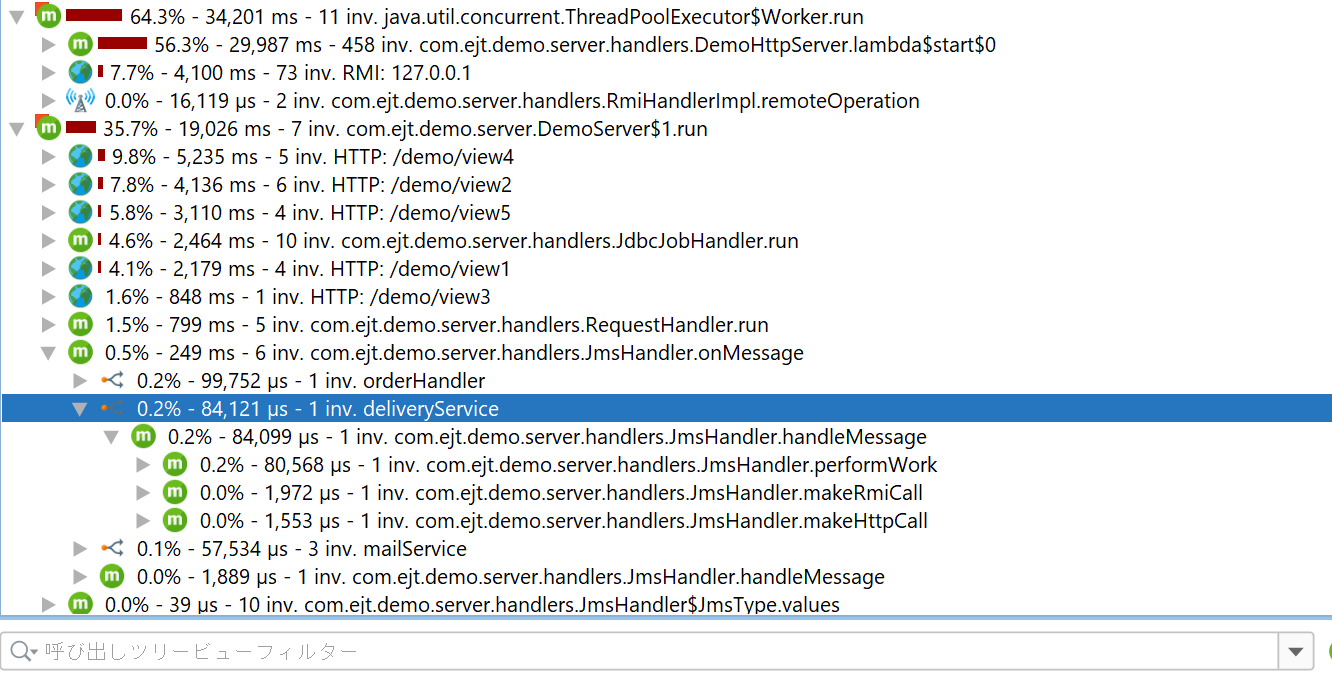Click globe icon of RMI: 127.0.0.1
1332x675 pixels.
pos(80,73)
